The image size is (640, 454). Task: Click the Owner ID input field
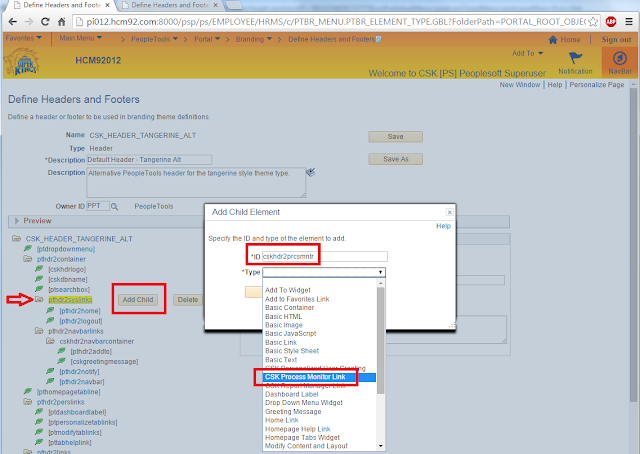(98, 206)
